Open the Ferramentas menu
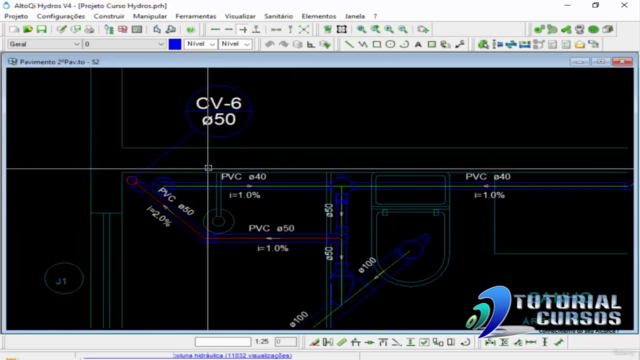Image resolution: width=640 pixels, height=360 pixels. 196,16
